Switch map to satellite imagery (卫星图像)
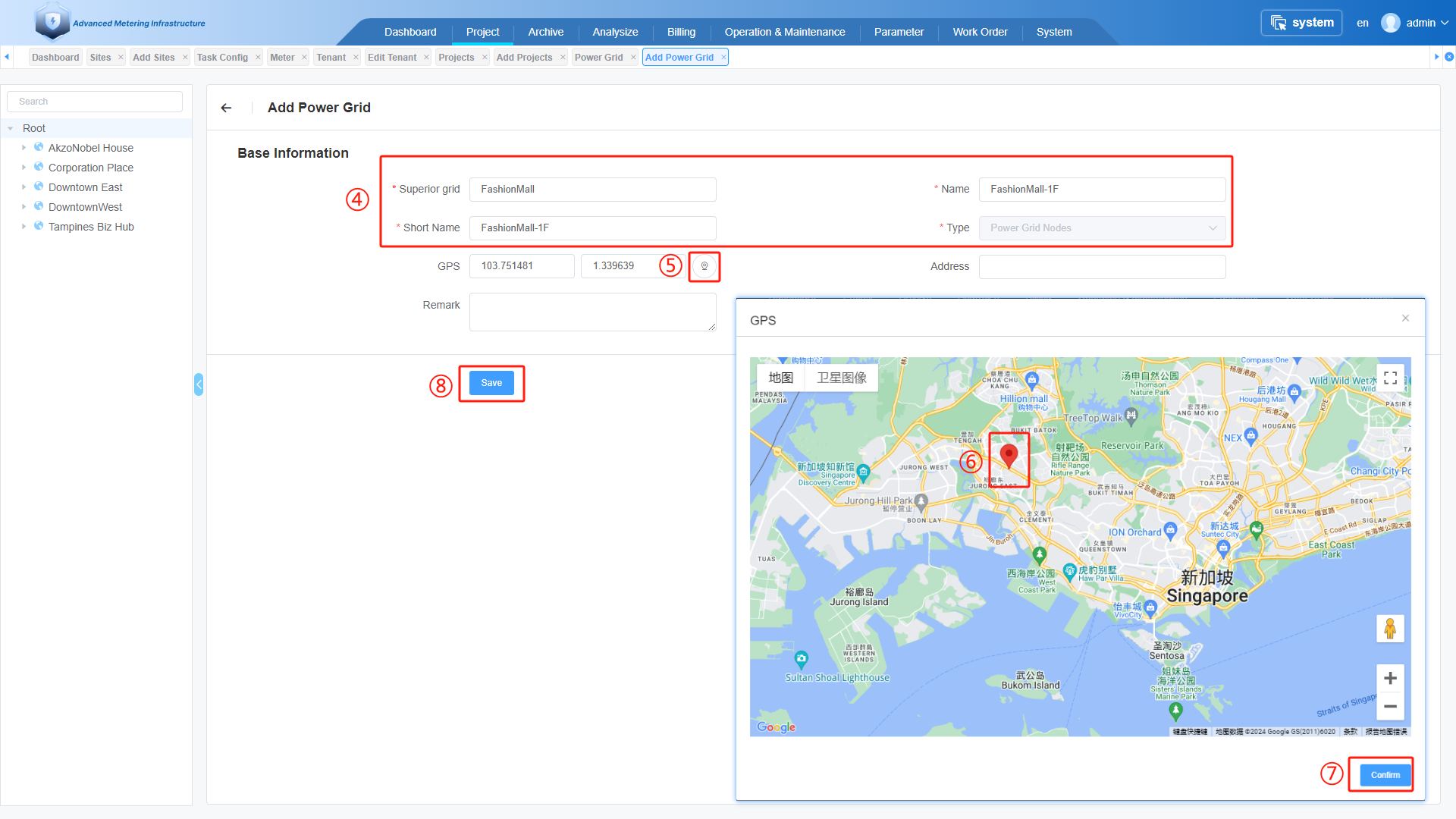Image resolution: width=1456 pixels, height=819 pixels. 841,378
